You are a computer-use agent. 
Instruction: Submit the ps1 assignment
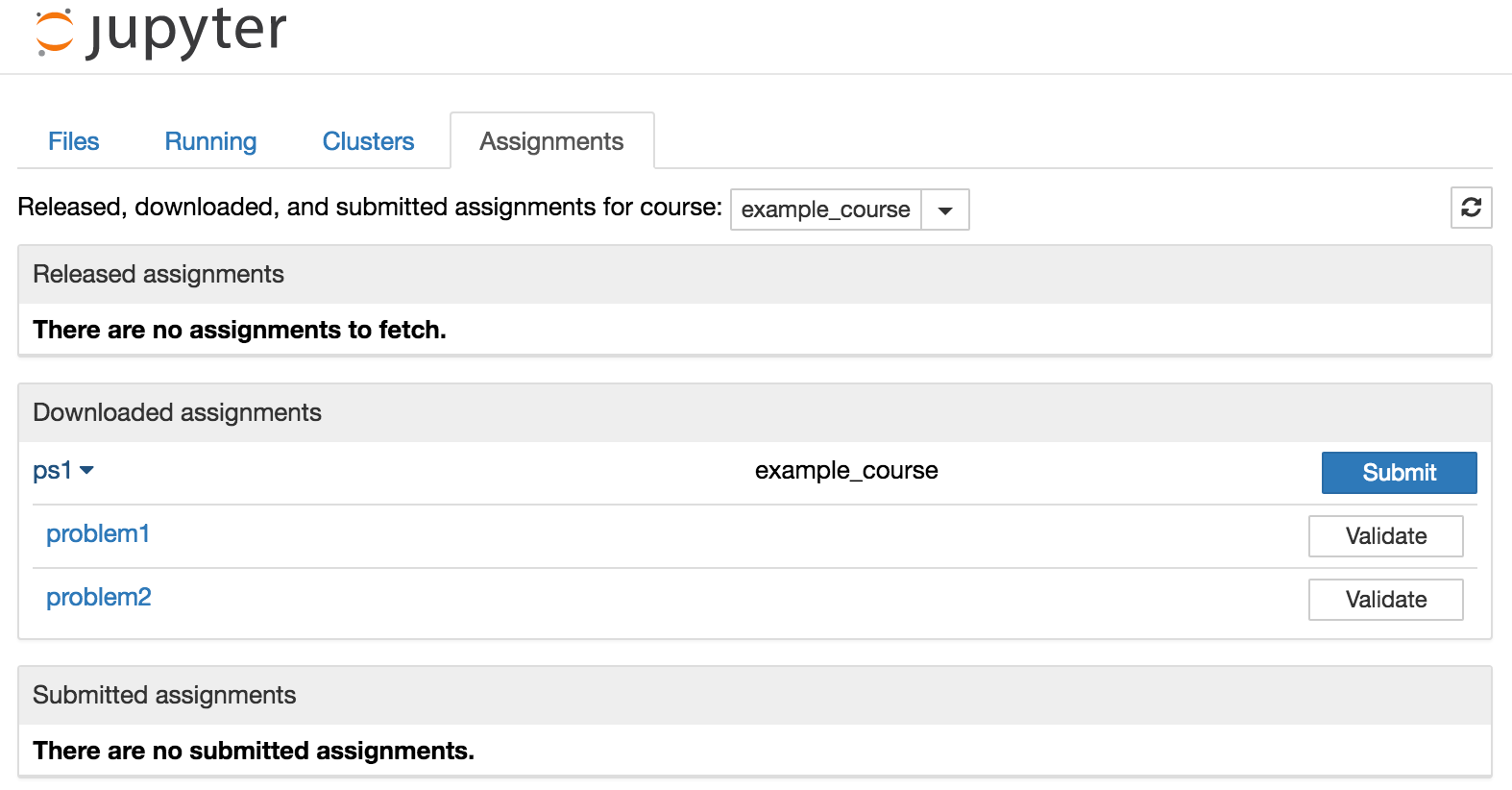[1399, 473]
